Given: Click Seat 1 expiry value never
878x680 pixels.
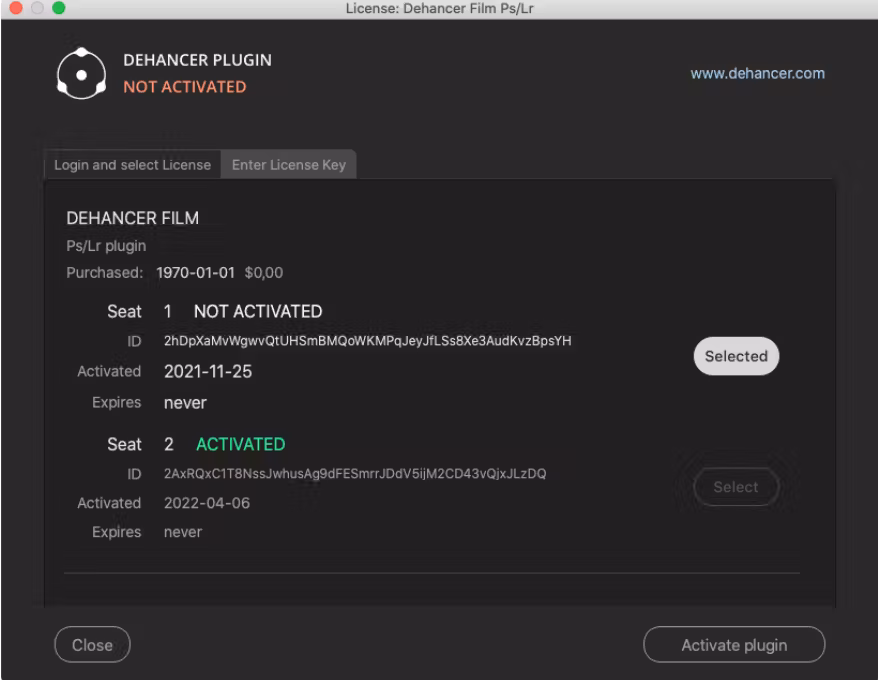Looking at the screenshot, I should pyautogui.click(x=185, y=403).
